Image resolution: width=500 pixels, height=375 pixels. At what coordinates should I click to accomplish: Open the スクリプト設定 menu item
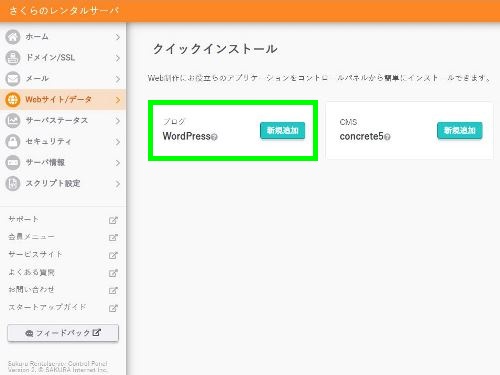(63, 183)
